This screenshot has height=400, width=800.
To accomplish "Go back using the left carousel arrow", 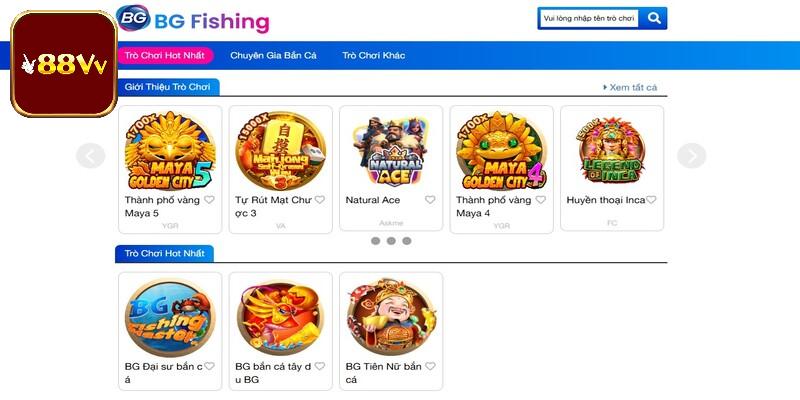I will pyautogui.click(x=91, y=156).
